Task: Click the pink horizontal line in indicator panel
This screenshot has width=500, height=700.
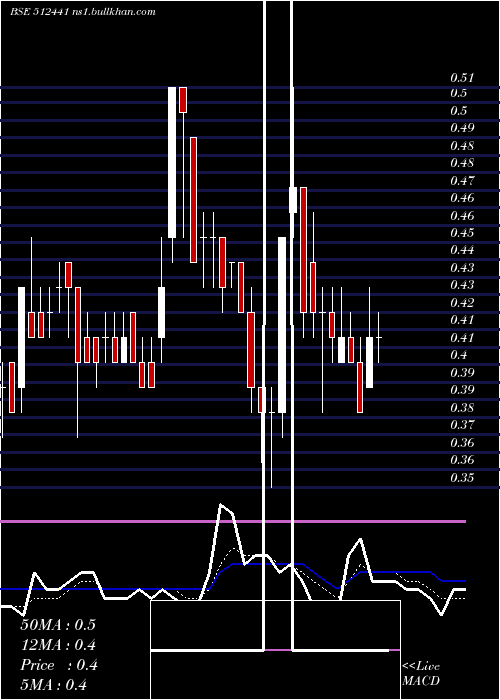Action: point(233,521)
